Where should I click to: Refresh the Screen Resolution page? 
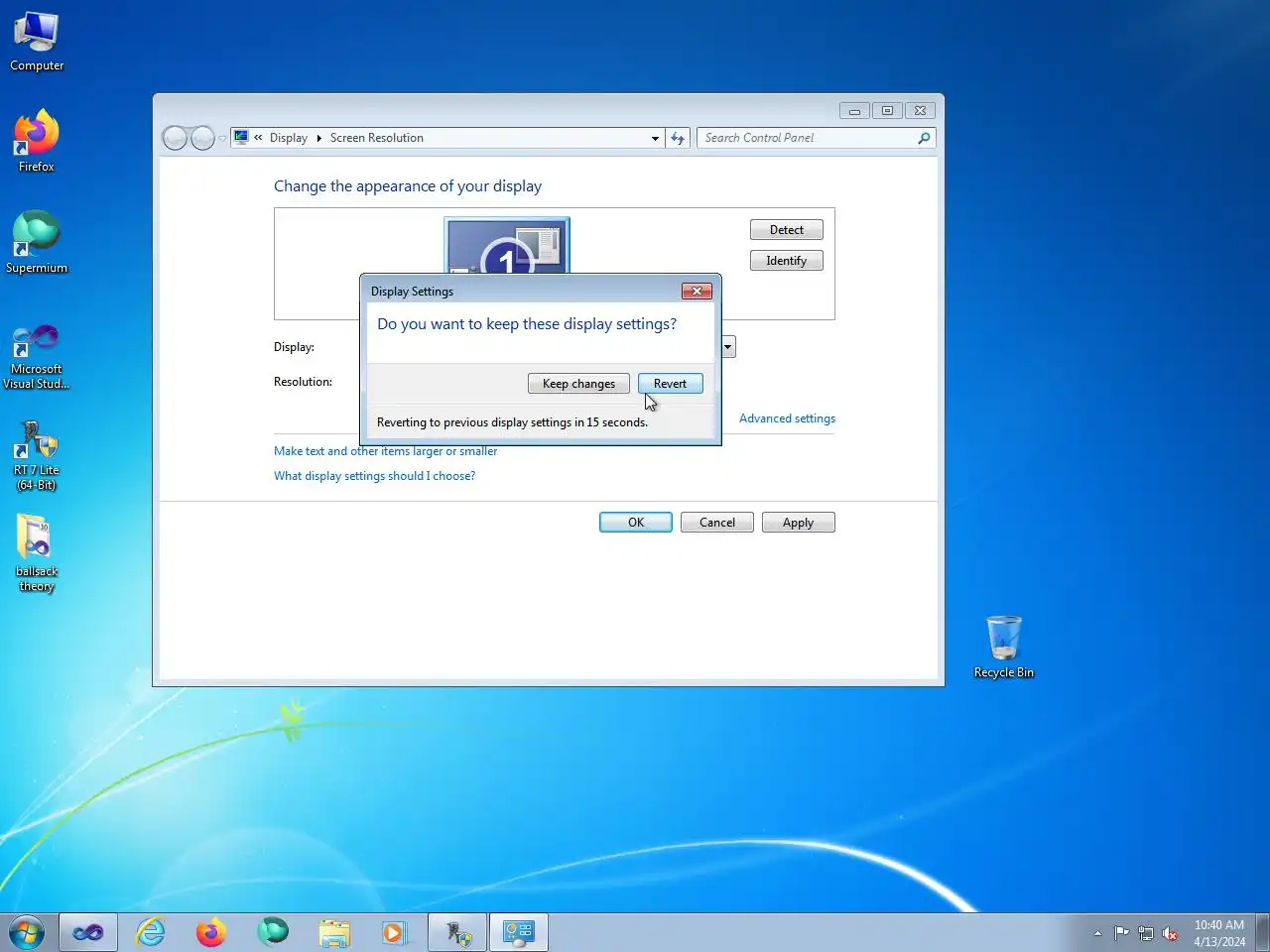[x=678, y=139]
